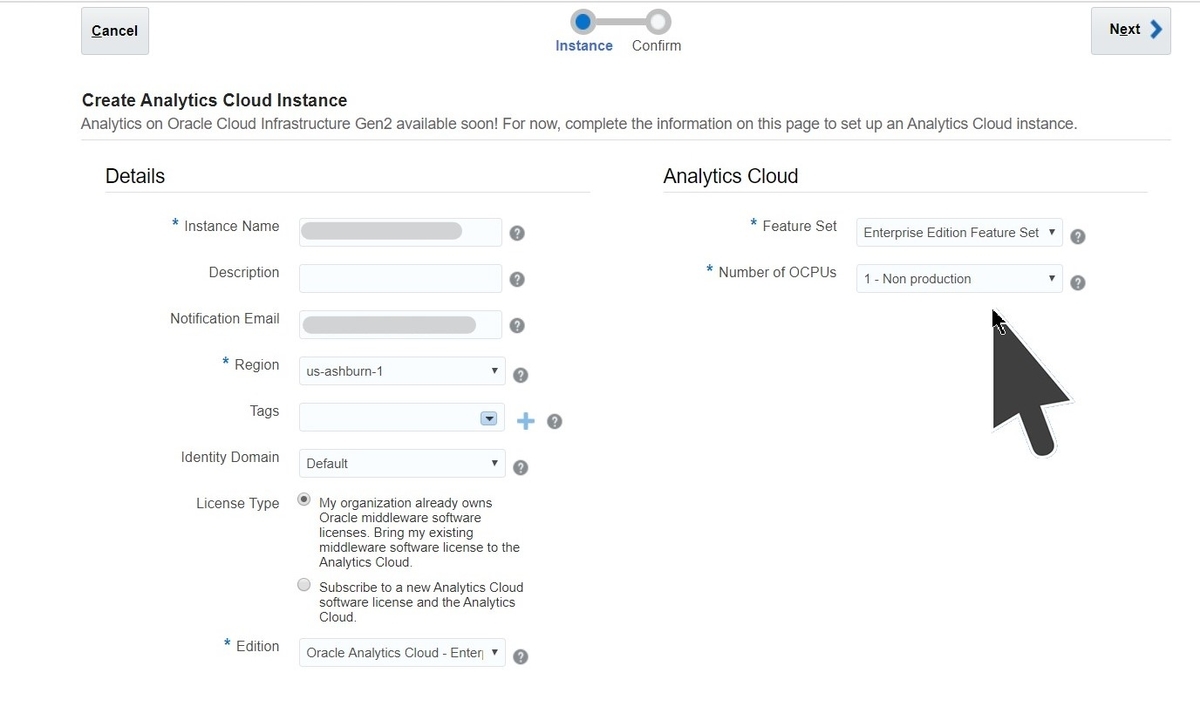Open help icon next to Tags field
Image resolution: width=1200 pixels, height=727 pixels.
click(x=555, y=421)
